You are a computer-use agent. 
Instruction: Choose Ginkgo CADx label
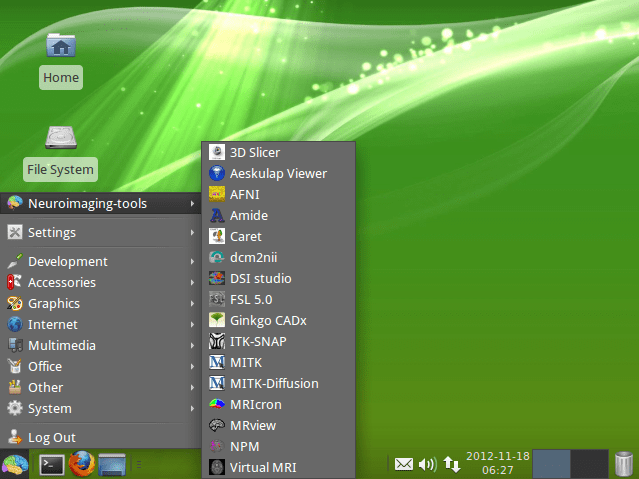268,321
